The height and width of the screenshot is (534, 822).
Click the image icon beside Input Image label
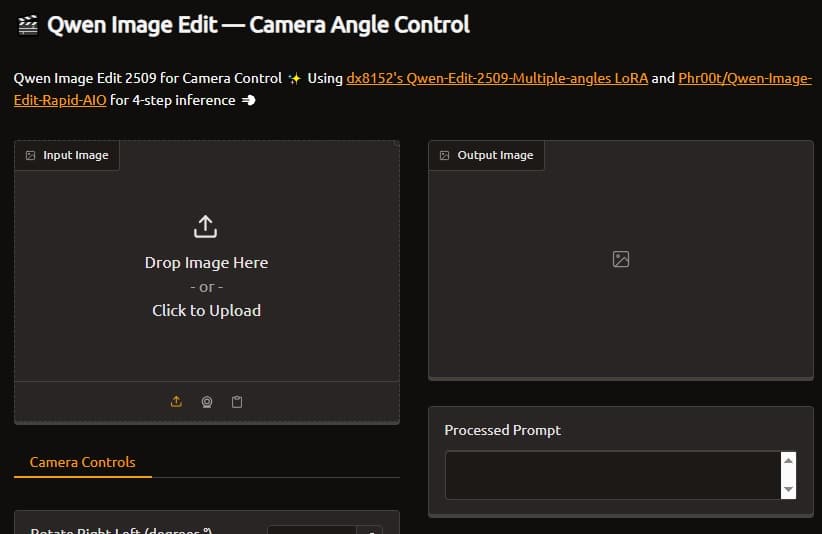tap(31, 156)
